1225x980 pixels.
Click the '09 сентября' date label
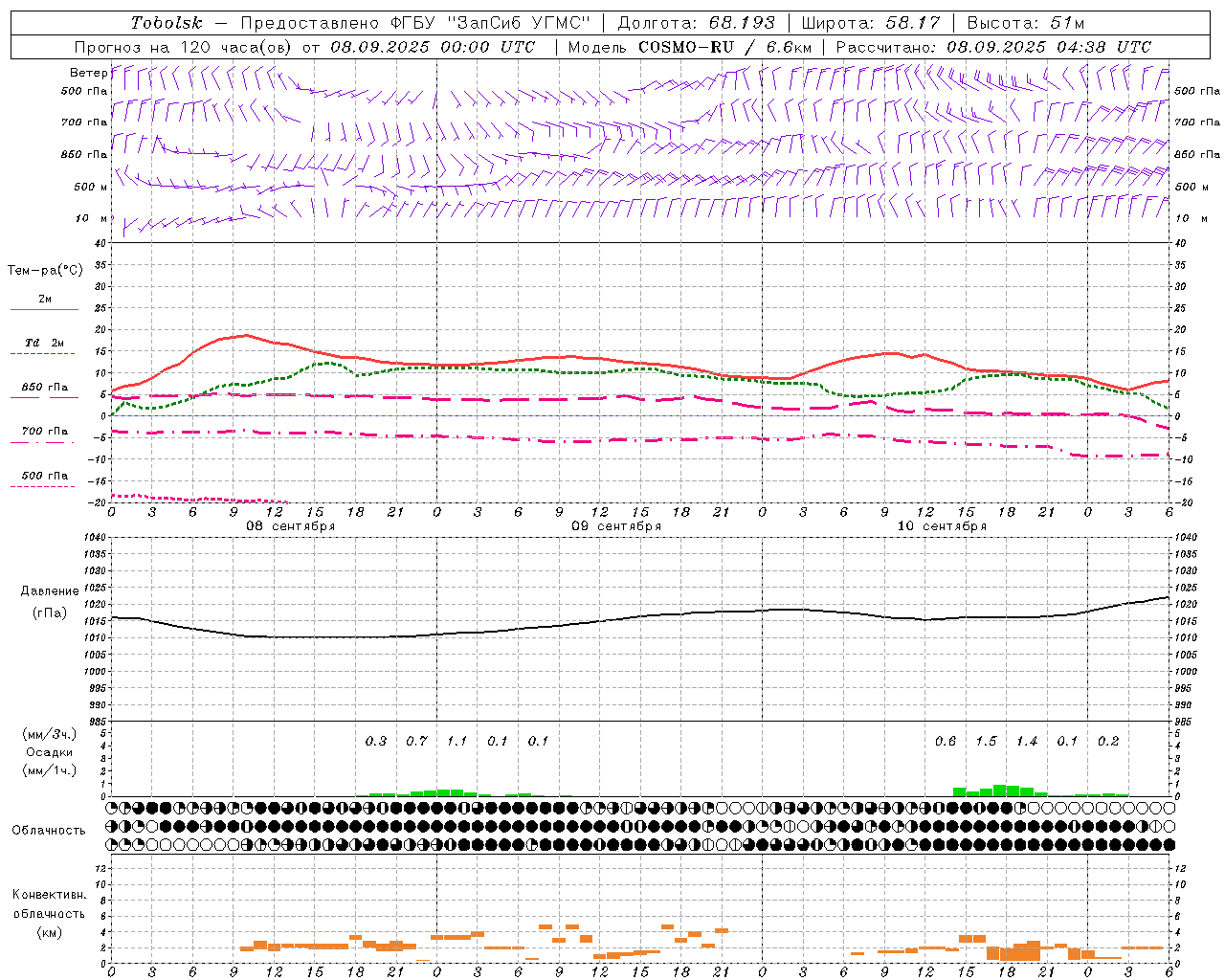point(616,526)
